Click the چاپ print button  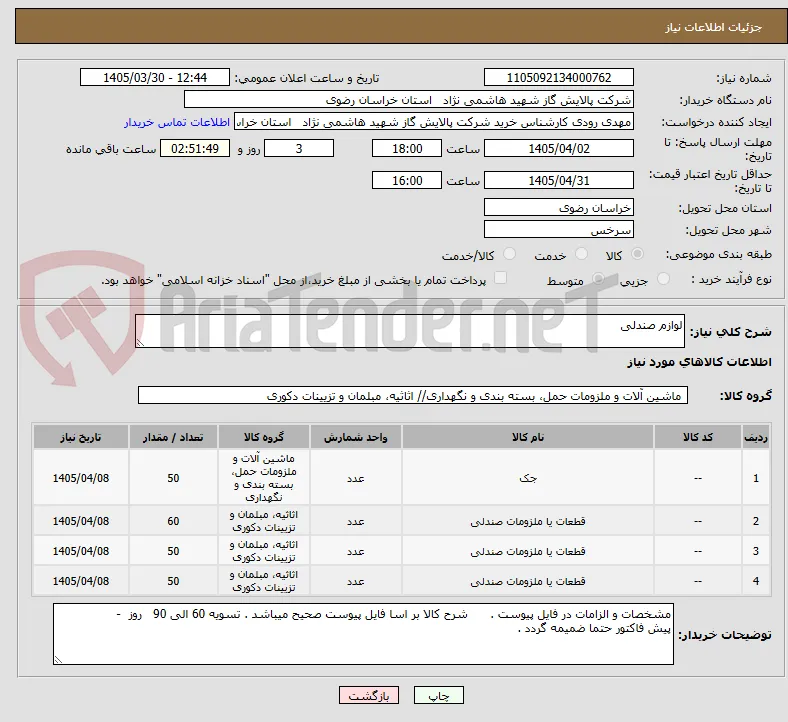tap(439, 695)
